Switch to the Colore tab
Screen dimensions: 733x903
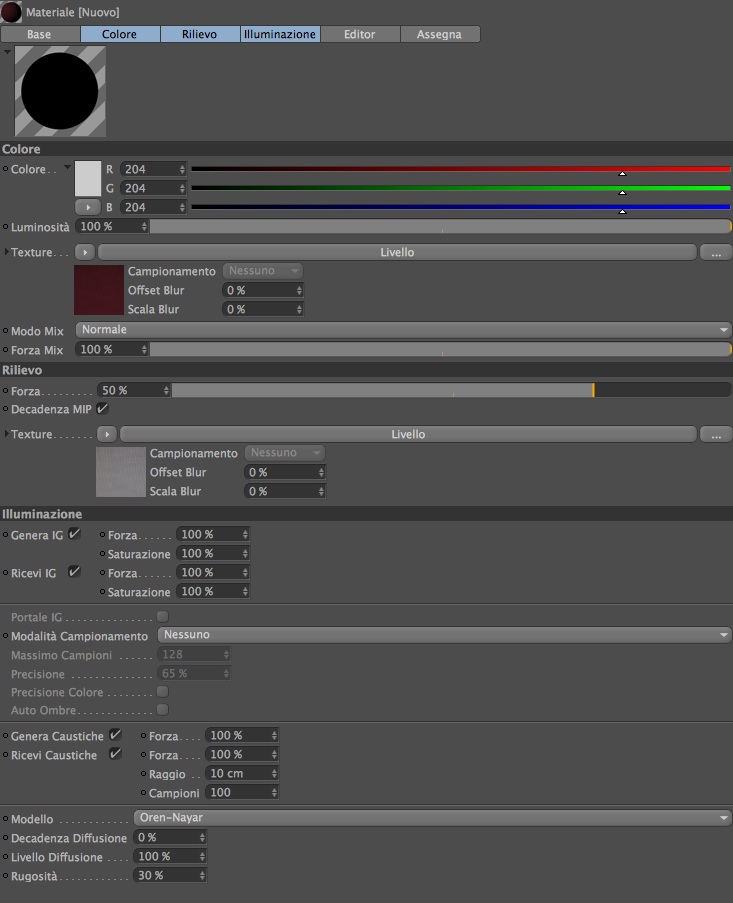(x=120, y=34)
